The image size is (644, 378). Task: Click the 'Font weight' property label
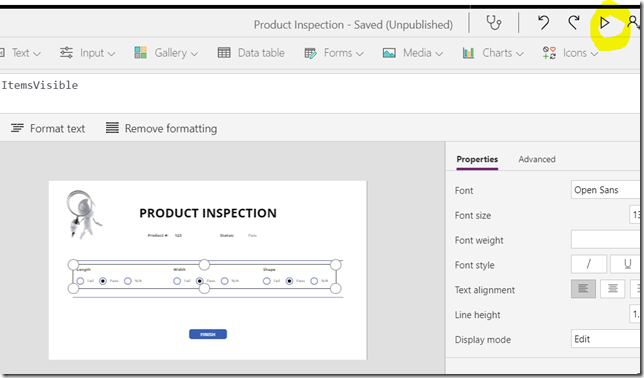(x=479, y=240)
